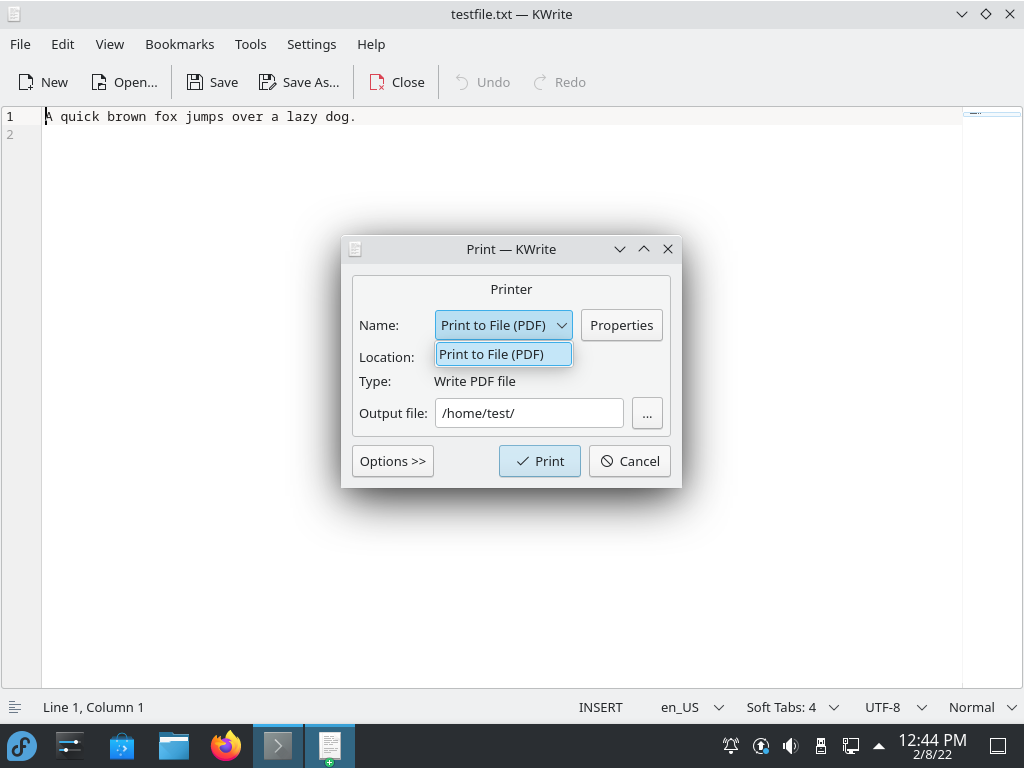This screenshot has height=768, width=1024.
Task: Select 'Print to File (PDF)' from the list
Action: point(504,354)
